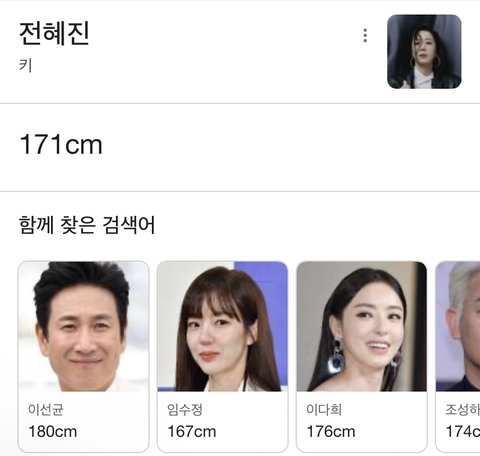Select the 171cm height answer text
The image size is (480, 456).
coord(61,144)
